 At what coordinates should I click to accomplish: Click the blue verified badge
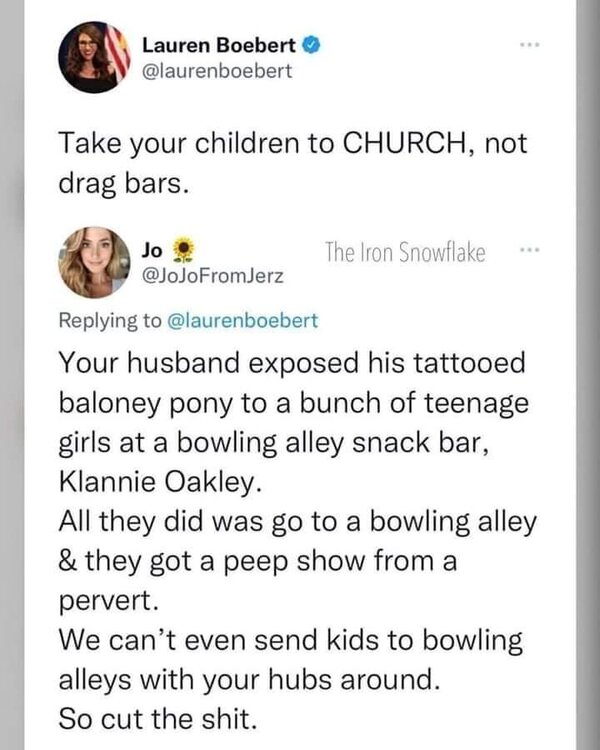point(310,44)
